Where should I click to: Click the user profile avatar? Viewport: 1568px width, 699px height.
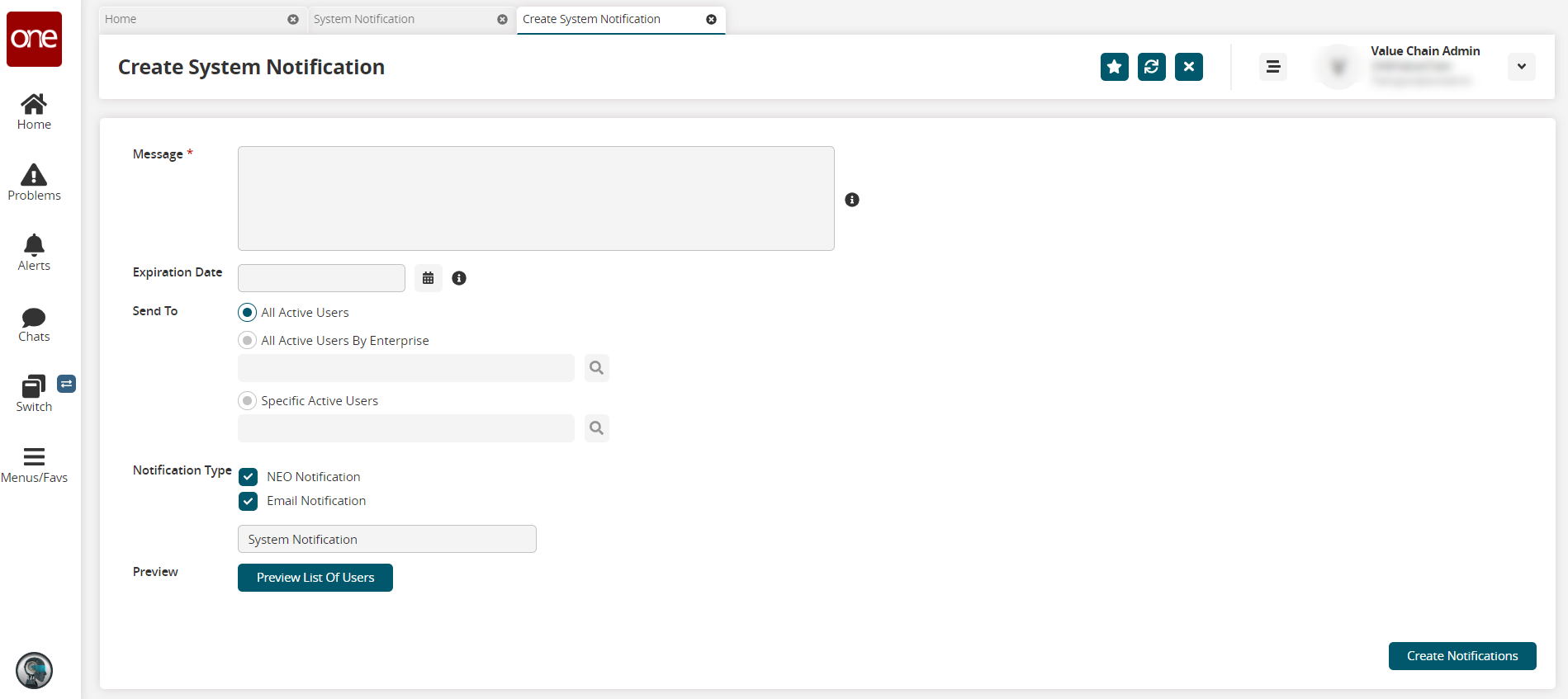tap(1338, 67)
